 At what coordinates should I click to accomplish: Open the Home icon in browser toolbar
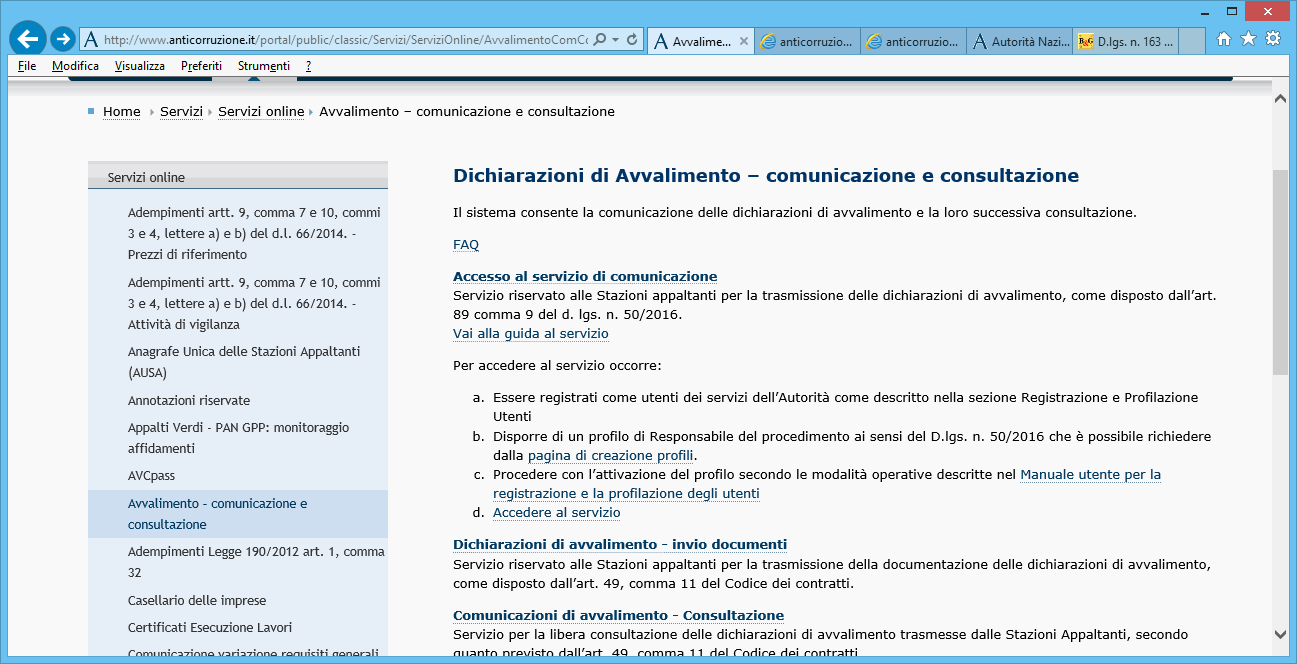[x=1224, y=39]
